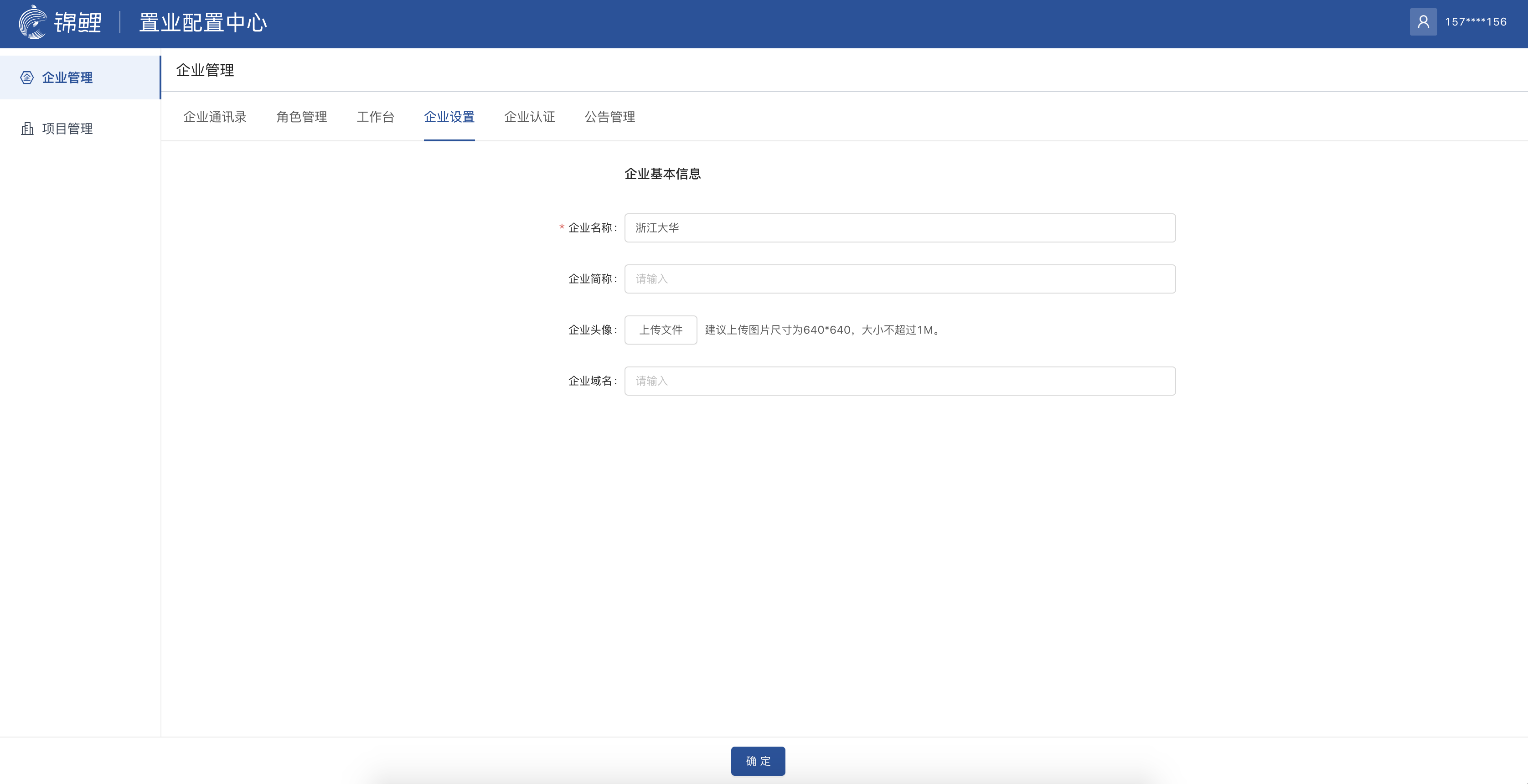
Task: Select 企业管理 in the sidebar
Action: 67,77
